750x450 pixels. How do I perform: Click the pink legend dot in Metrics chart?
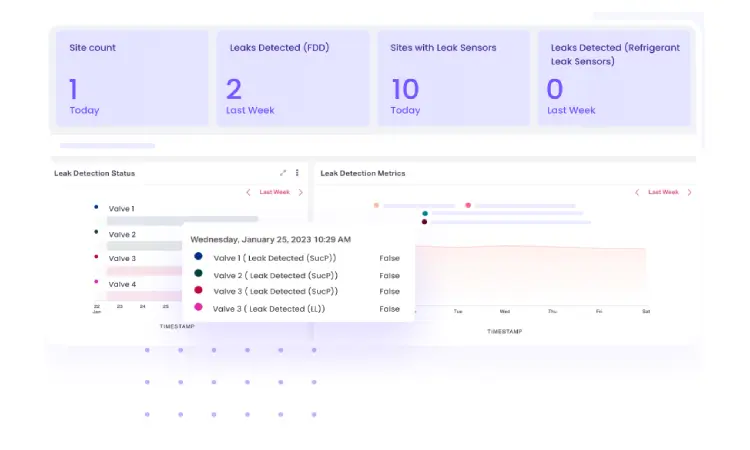468,205
